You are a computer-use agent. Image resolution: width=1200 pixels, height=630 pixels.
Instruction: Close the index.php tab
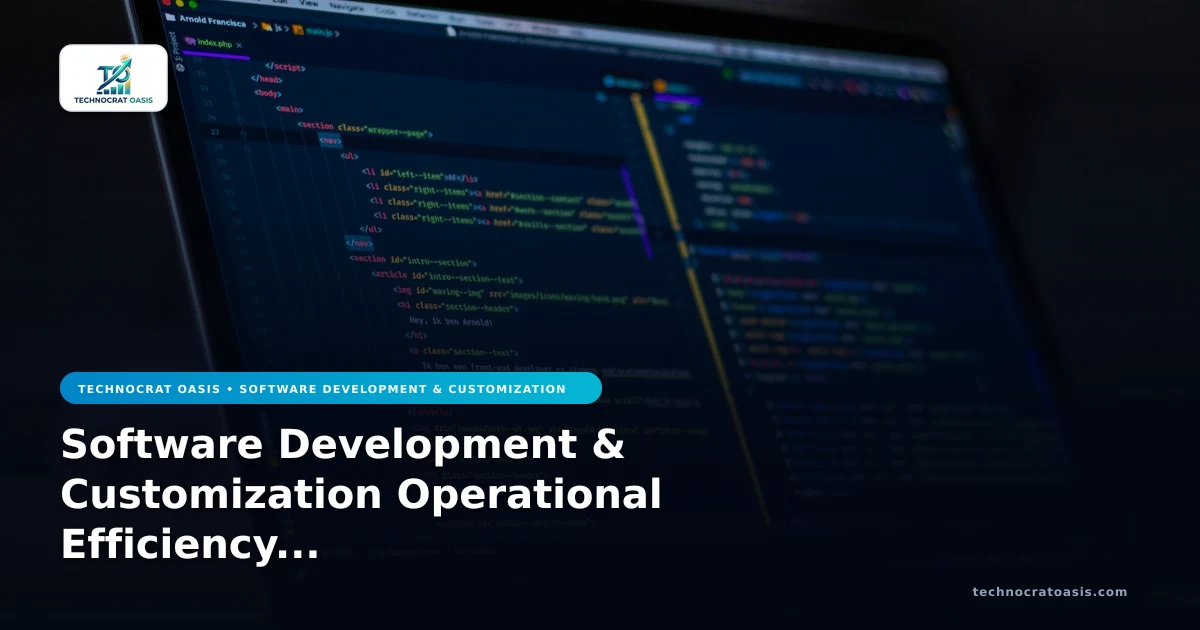pyautogui.click(x=239, y=46)
